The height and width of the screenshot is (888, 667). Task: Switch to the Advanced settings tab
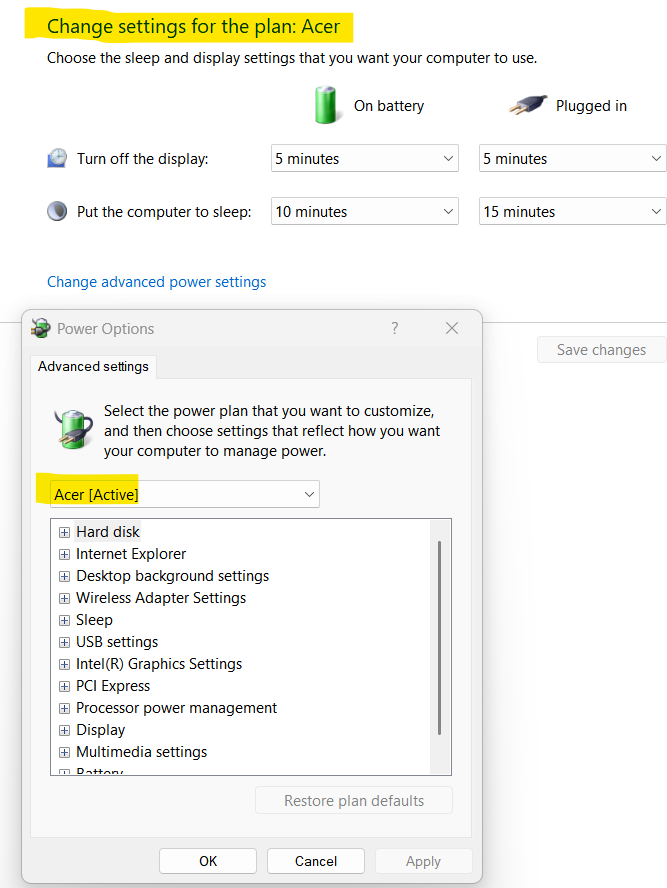tap(93, 366)
